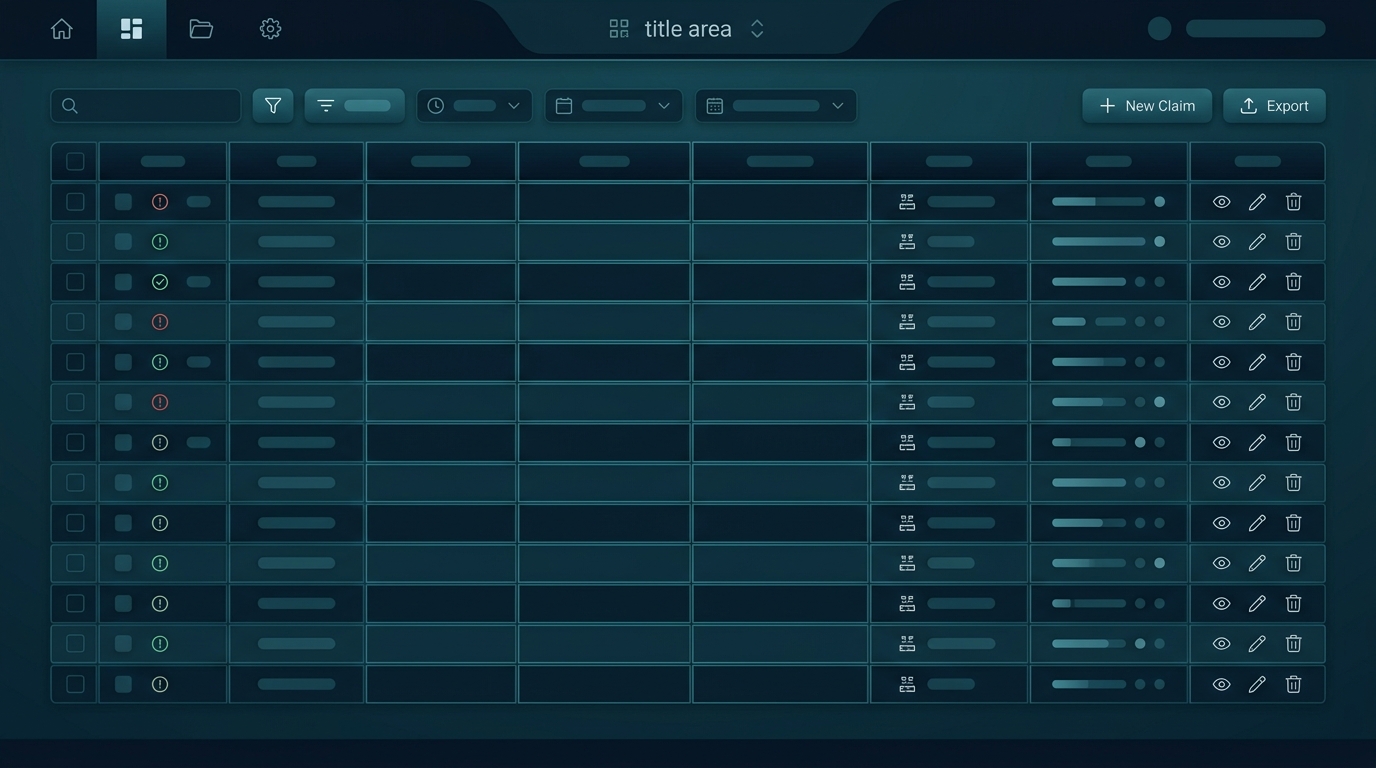Click the pencil icon in the second row
This screenshot has height=768, width=1376.
(x=1257, y=242)
